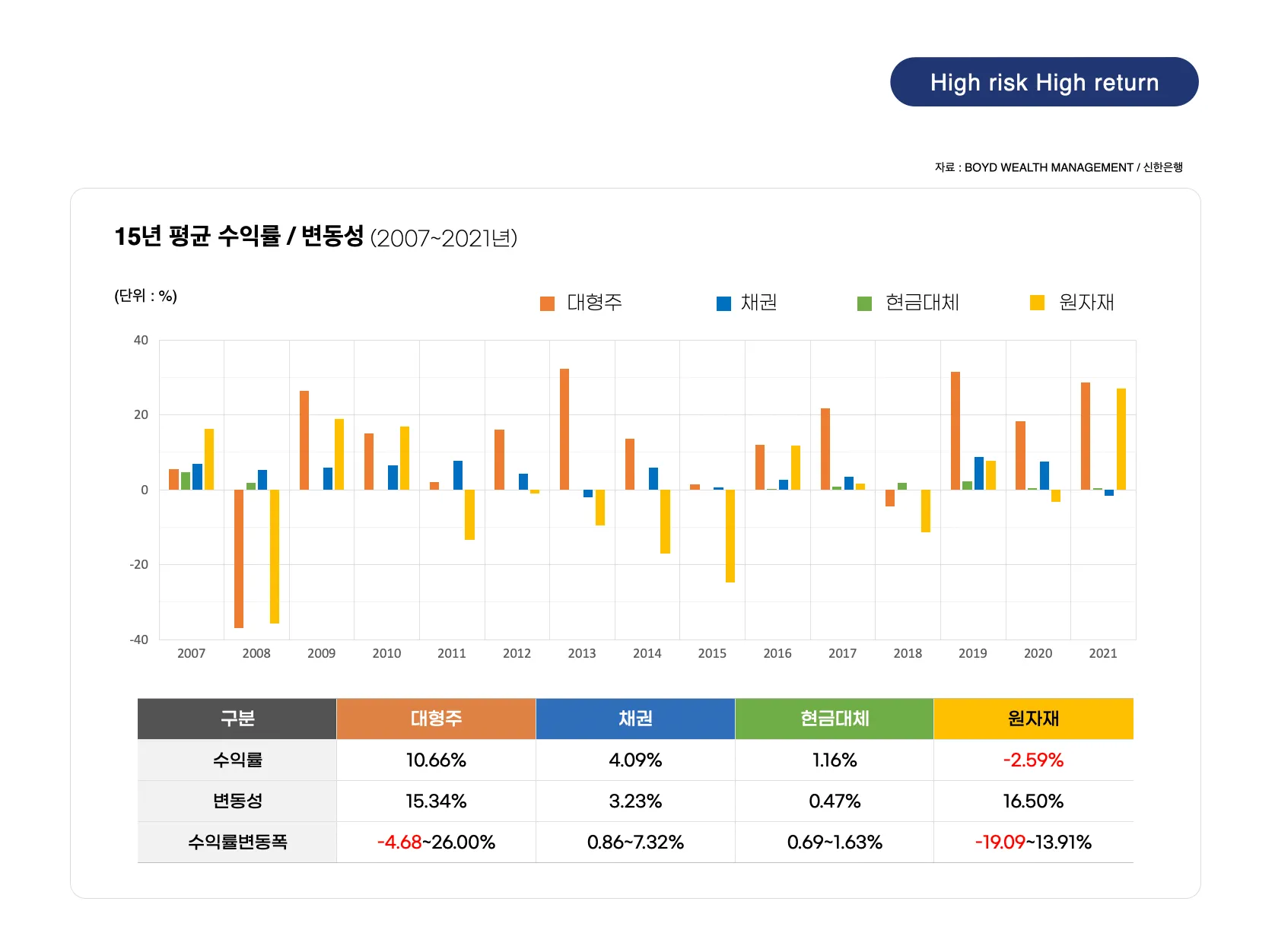1275x952 pixels.
Task: Click the -19.09~13.91% range cell
Action: click(1034, 842)
